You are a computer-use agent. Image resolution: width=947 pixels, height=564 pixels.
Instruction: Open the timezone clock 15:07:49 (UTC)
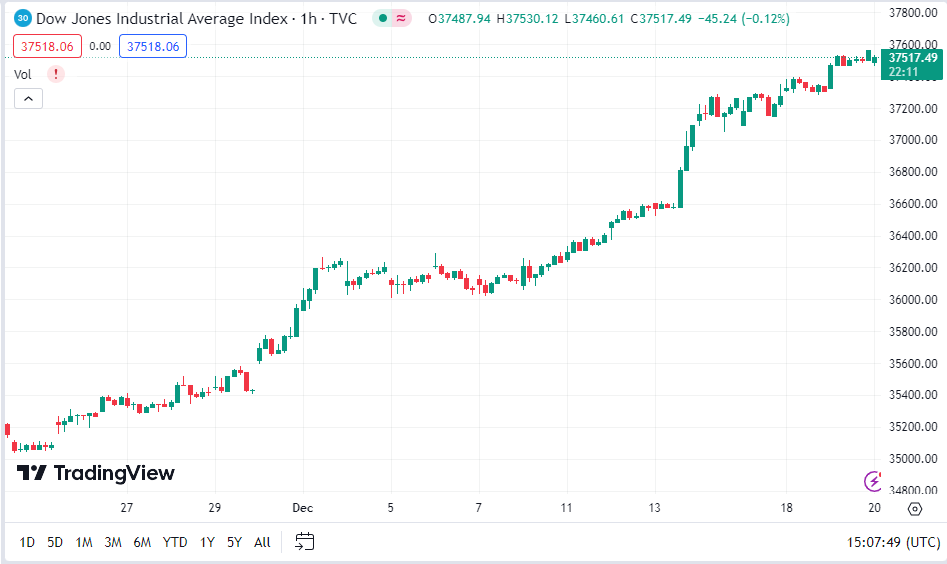click(x=893, y=542)
